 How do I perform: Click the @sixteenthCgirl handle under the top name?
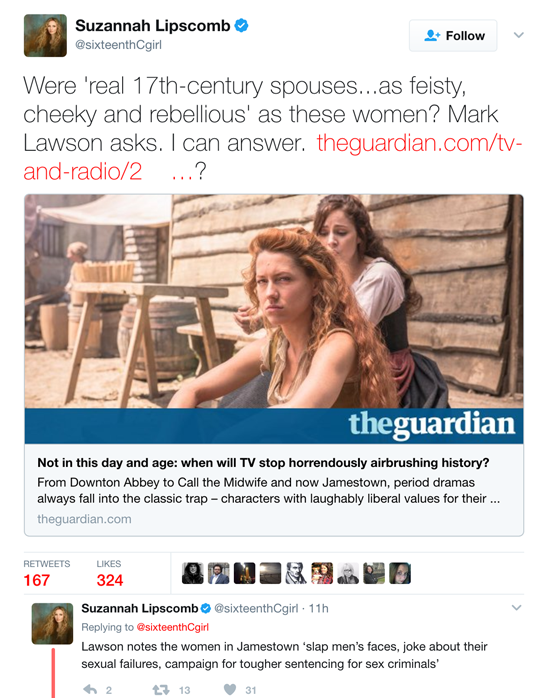(x=118, y=45)
